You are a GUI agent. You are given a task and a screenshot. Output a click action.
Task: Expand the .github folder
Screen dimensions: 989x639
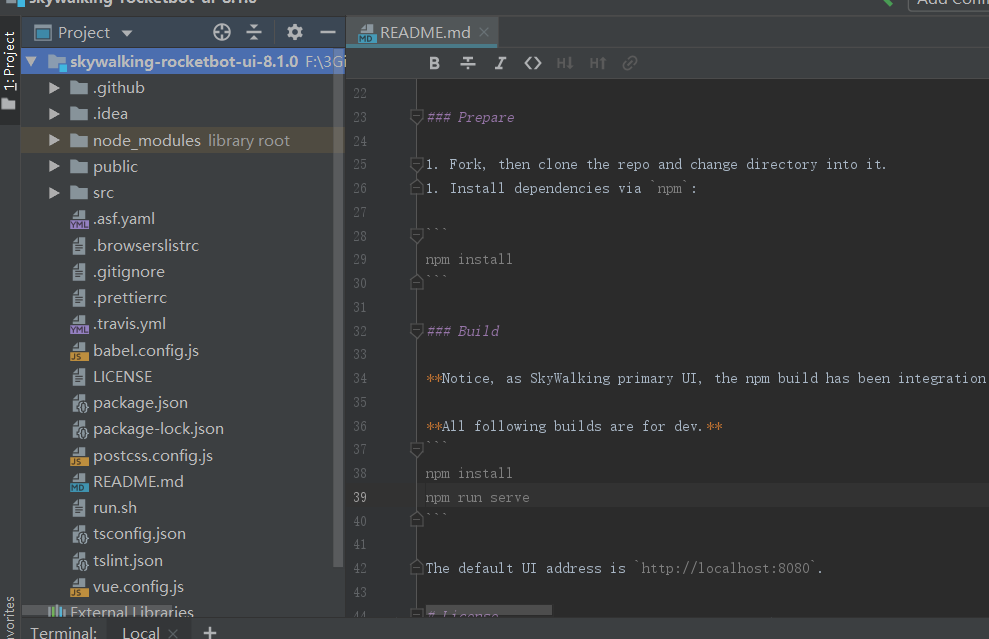click(54, 88)
